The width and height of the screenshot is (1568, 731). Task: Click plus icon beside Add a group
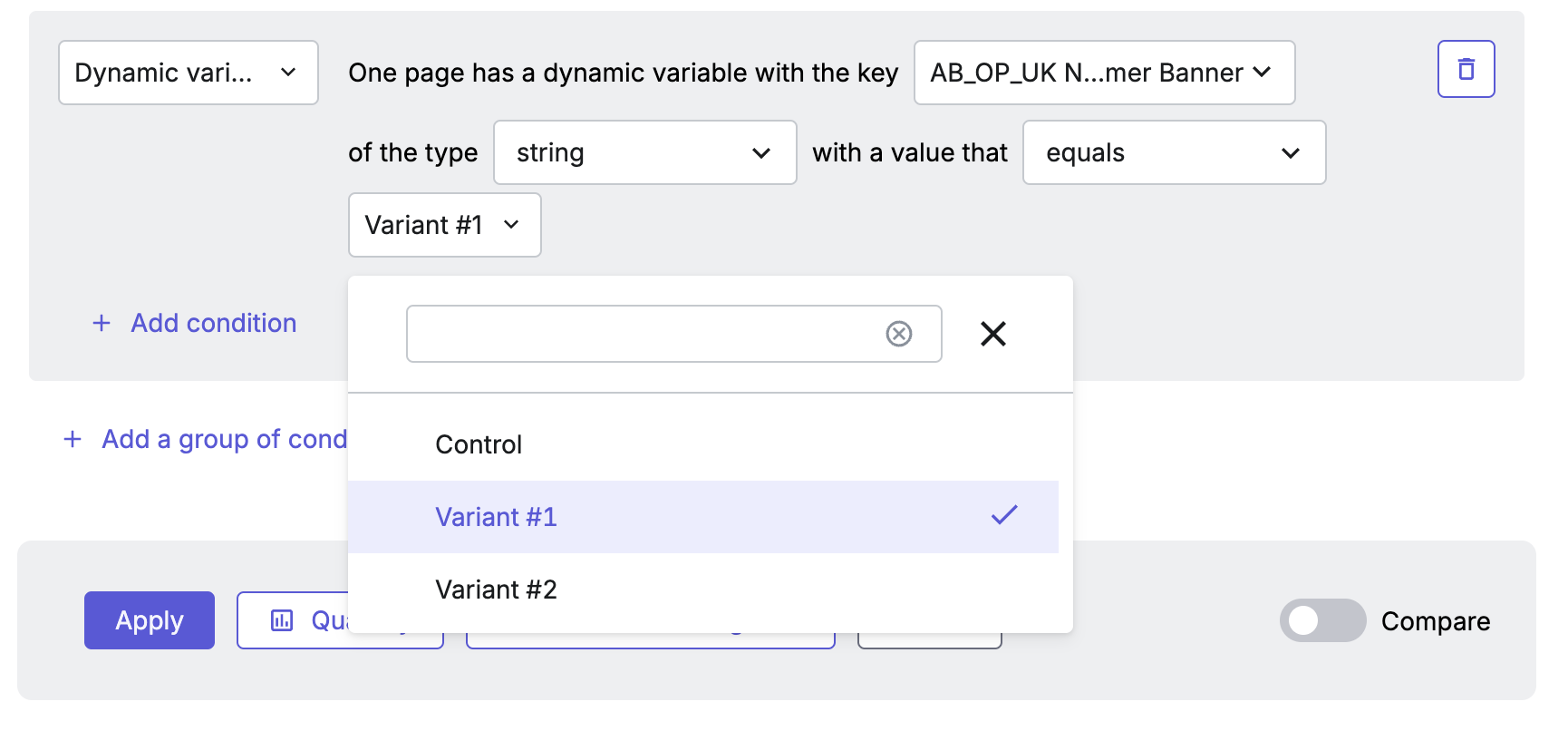pos(73,439)
